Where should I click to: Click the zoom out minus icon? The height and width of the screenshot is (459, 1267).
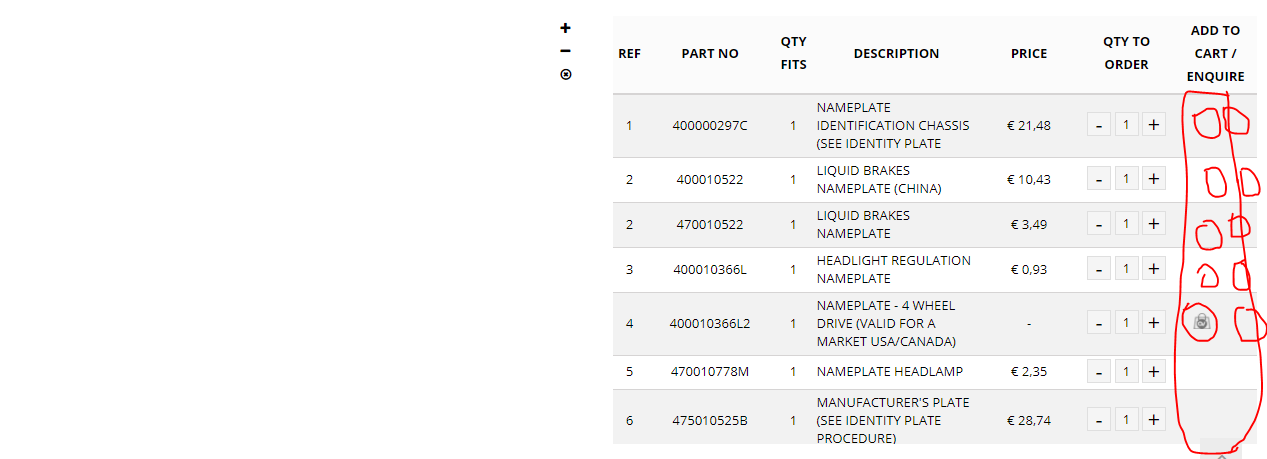[565, 51]
